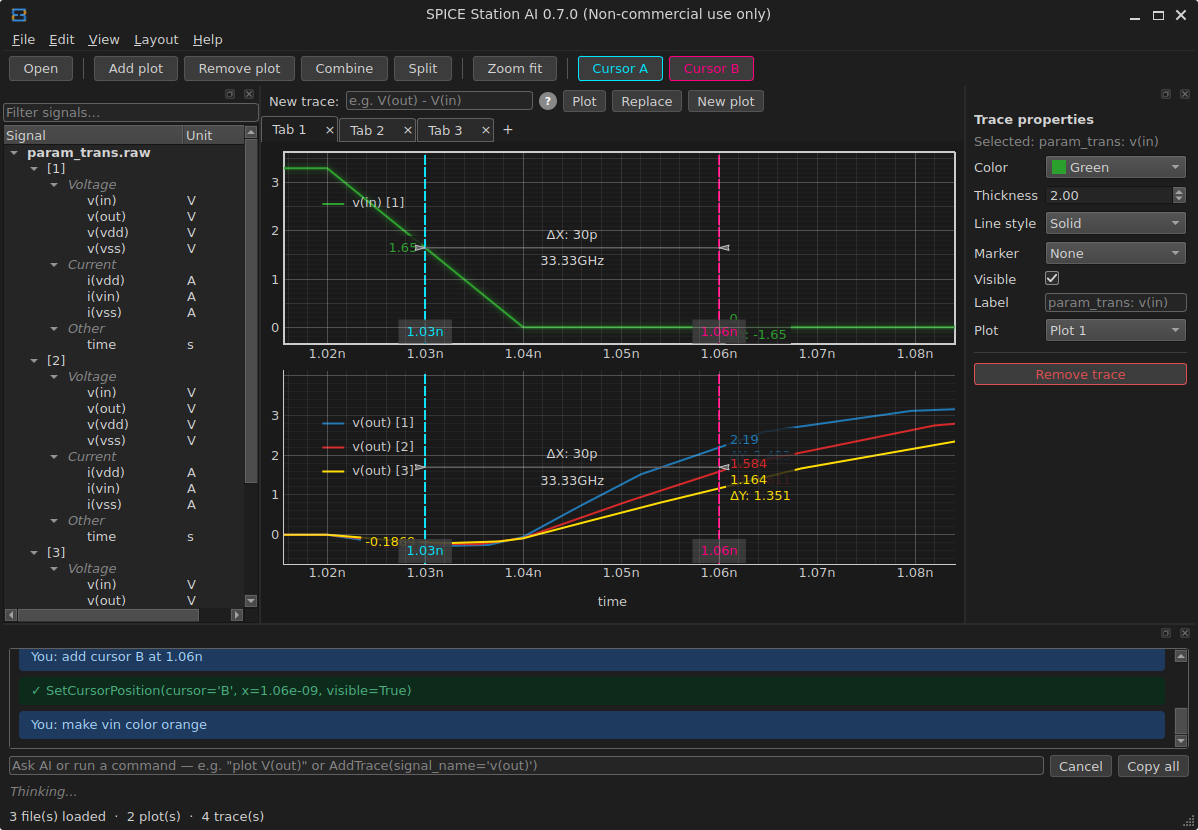Float the signal browser panel
Image resolution: width=1198 pixels, height=830 pixels.
[230, 94]
